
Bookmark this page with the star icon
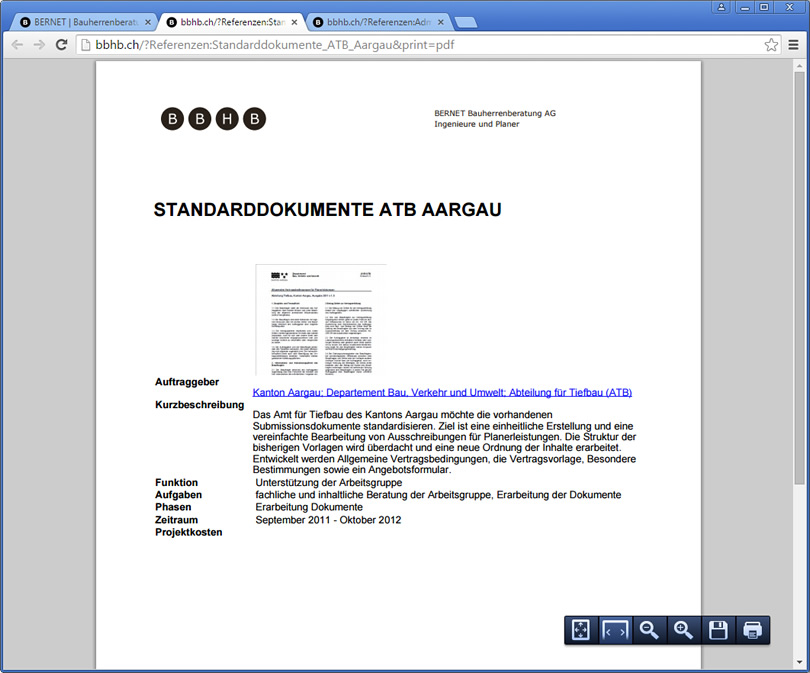coord(771,45)
